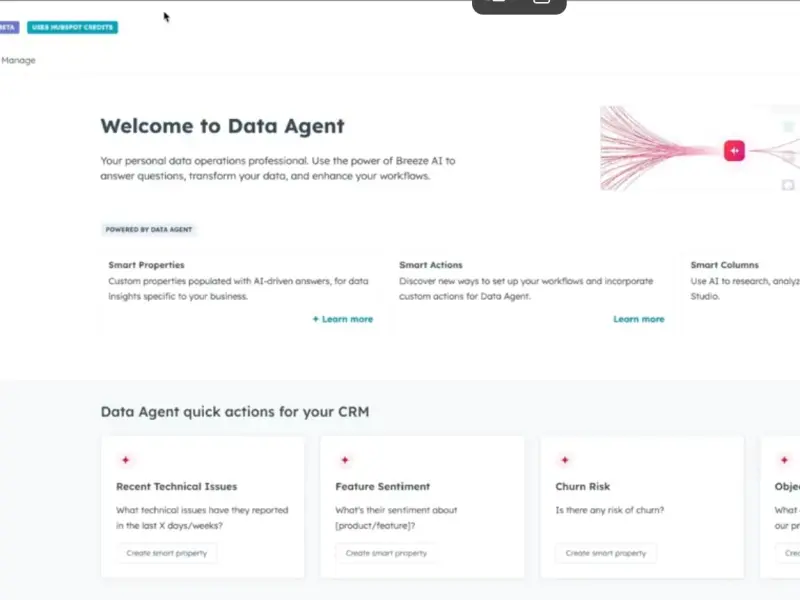Click the plus icon beside Smart Properties Learn more

316,319
